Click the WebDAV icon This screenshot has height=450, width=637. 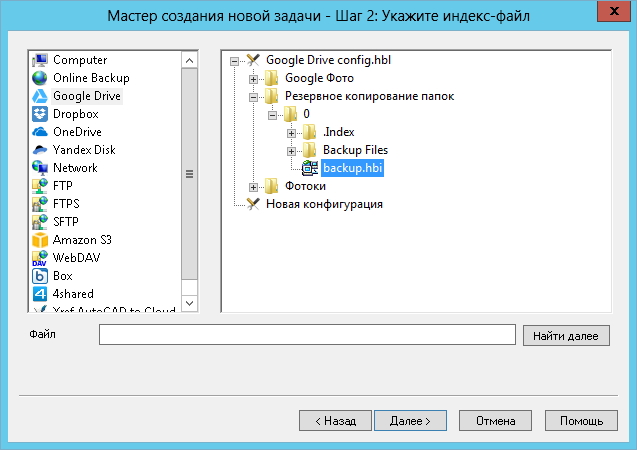pos(40,258)
